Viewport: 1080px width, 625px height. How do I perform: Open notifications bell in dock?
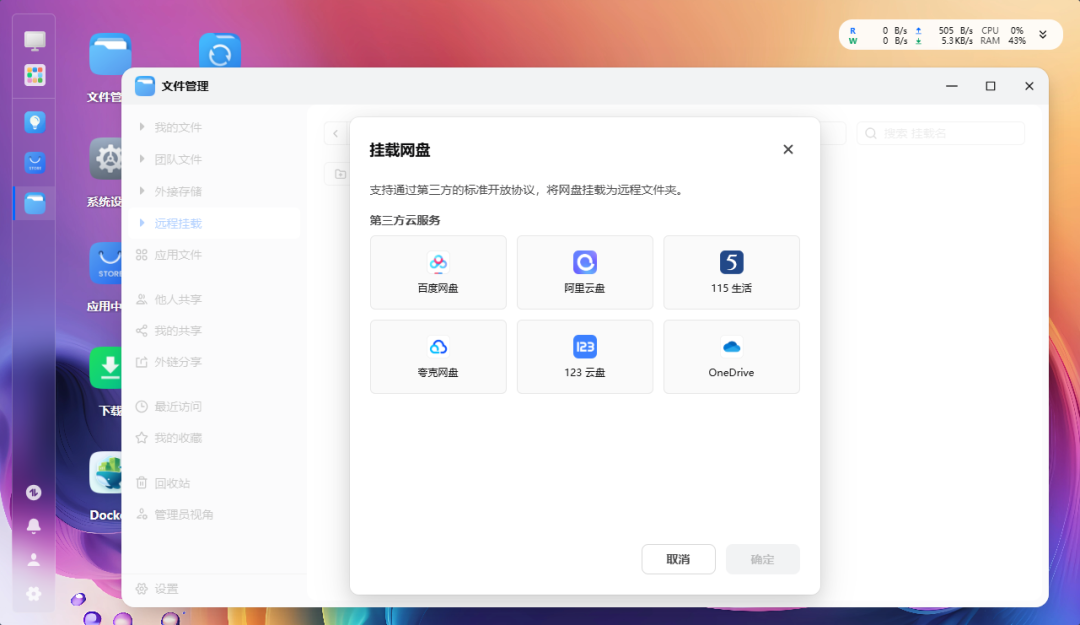tap(34, 526)
